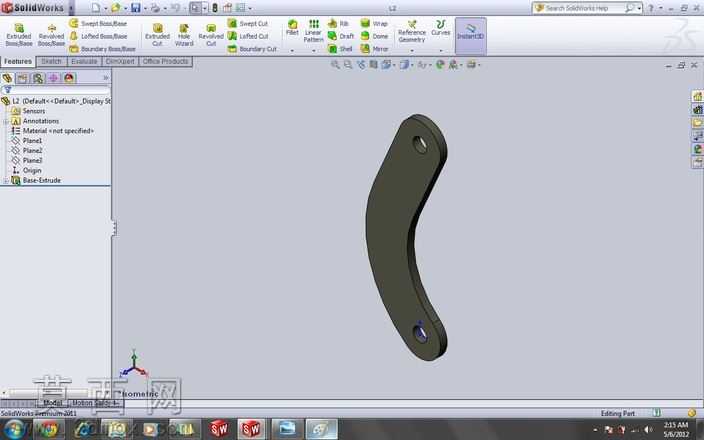704x440 pixels.
Task: Apply the Fillet feature
Action: [292, 28]
